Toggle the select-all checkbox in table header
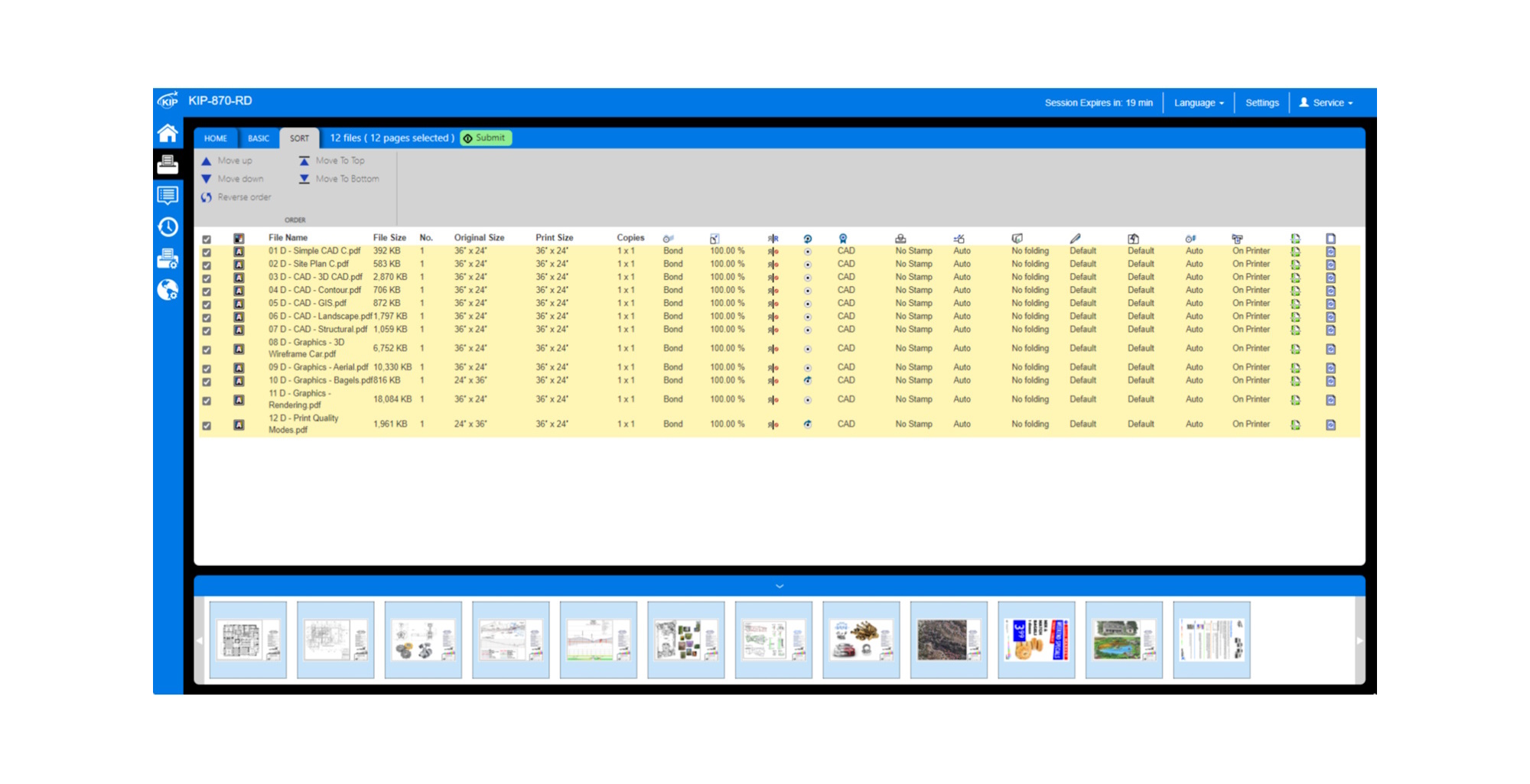This screenshot has width=1530, height=784. coord(207,239)
